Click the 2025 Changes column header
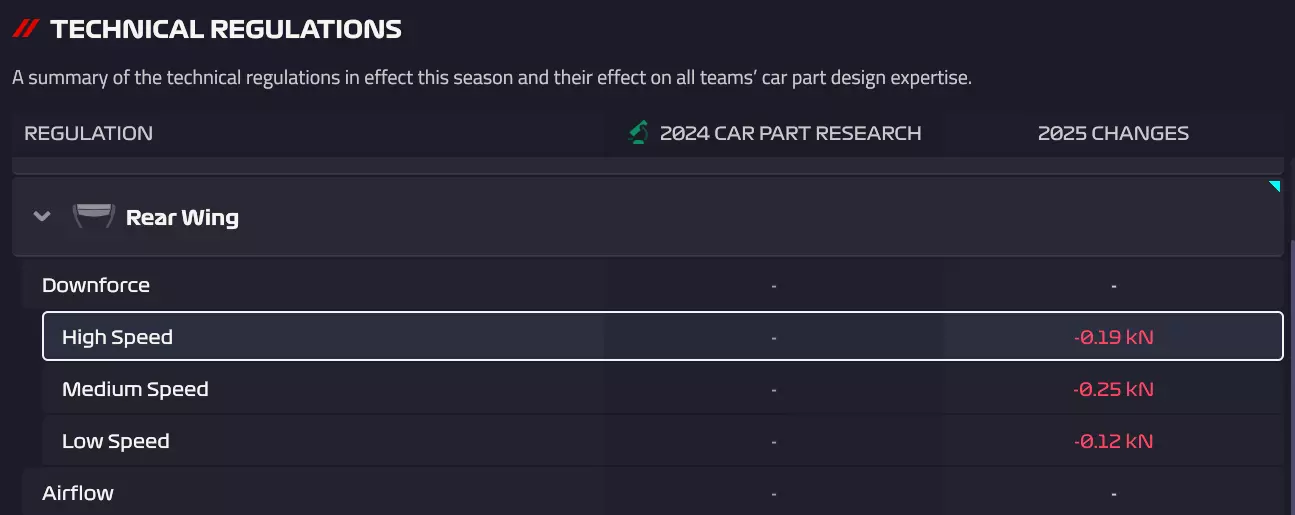This screenshot has height=515, width=1295. (x=1113, y=133)
